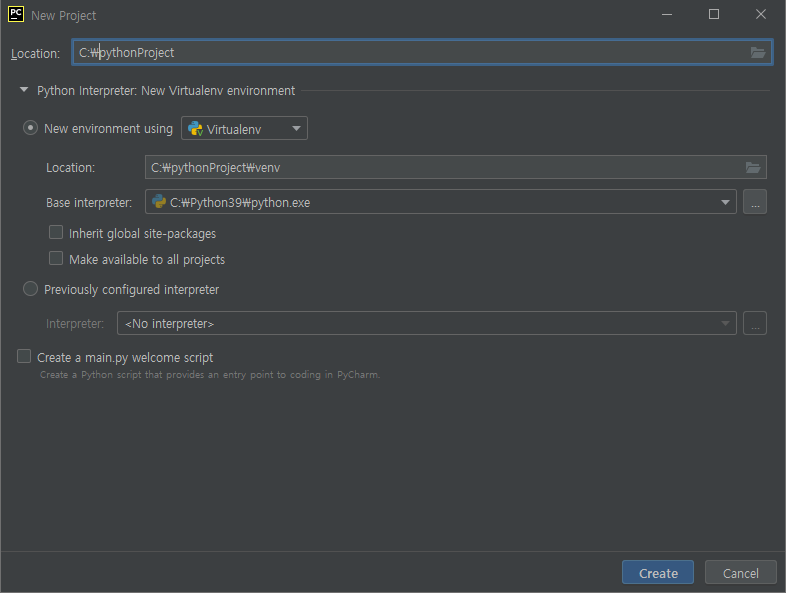The image size is (786, 593).
Task: Check Make available to all projects
Action: [x=56, y=259]
